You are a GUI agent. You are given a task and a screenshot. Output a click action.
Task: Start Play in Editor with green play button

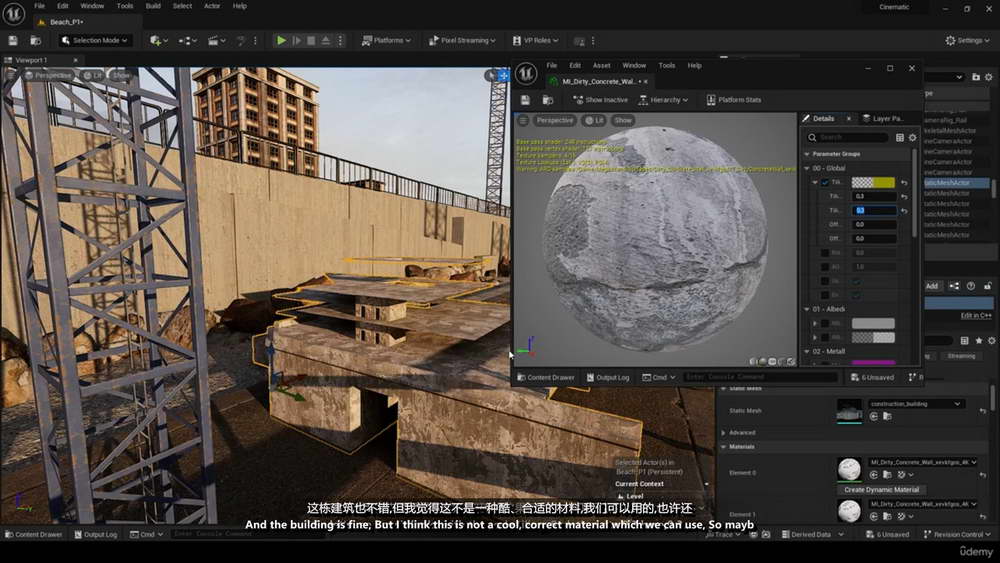pyautogui.click(x=281, y=40)
